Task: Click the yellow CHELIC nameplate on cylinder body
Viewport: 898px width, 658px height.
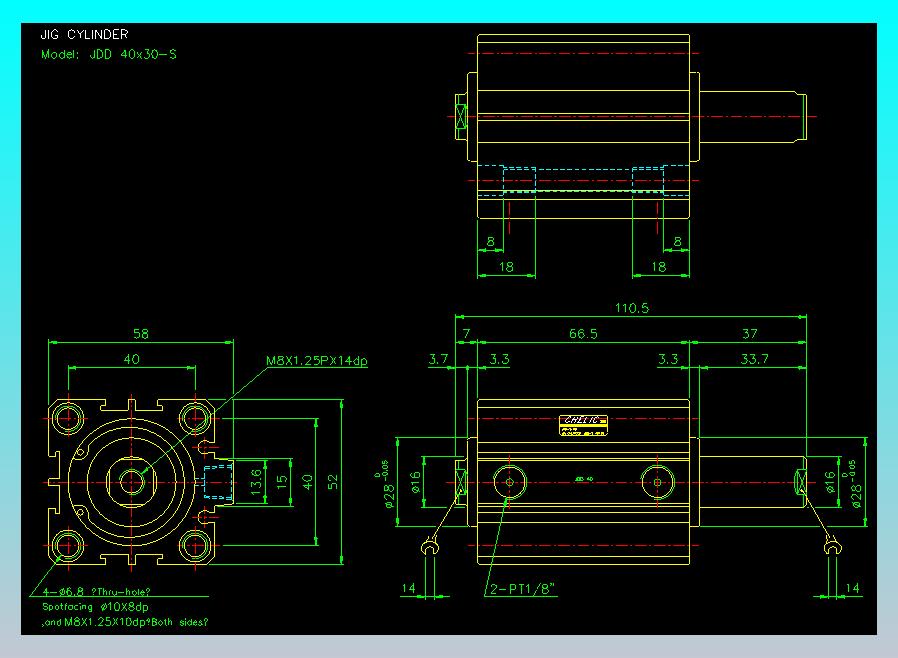Action: (x=583, y=425)
